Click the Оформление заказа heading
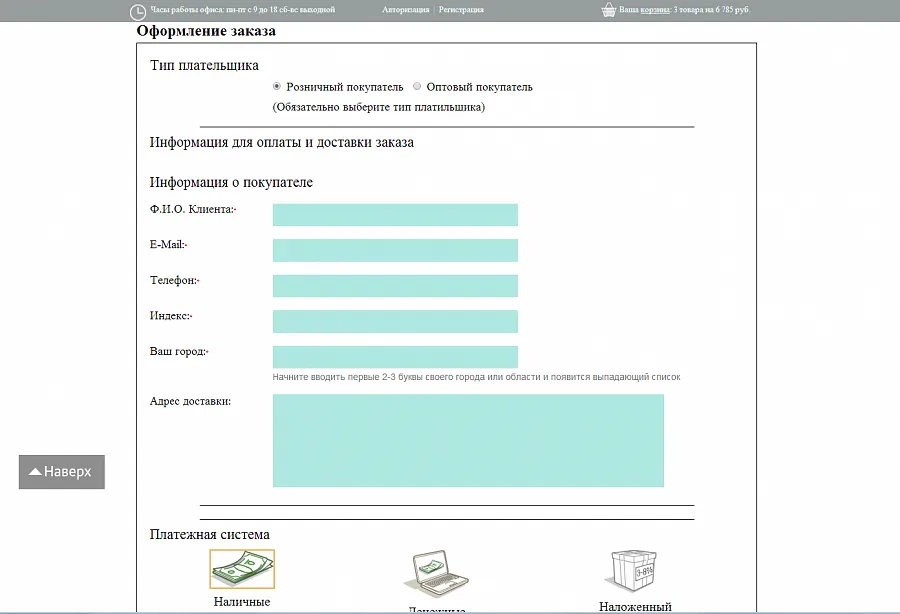 pyautogui.click(x=206, y=31)
